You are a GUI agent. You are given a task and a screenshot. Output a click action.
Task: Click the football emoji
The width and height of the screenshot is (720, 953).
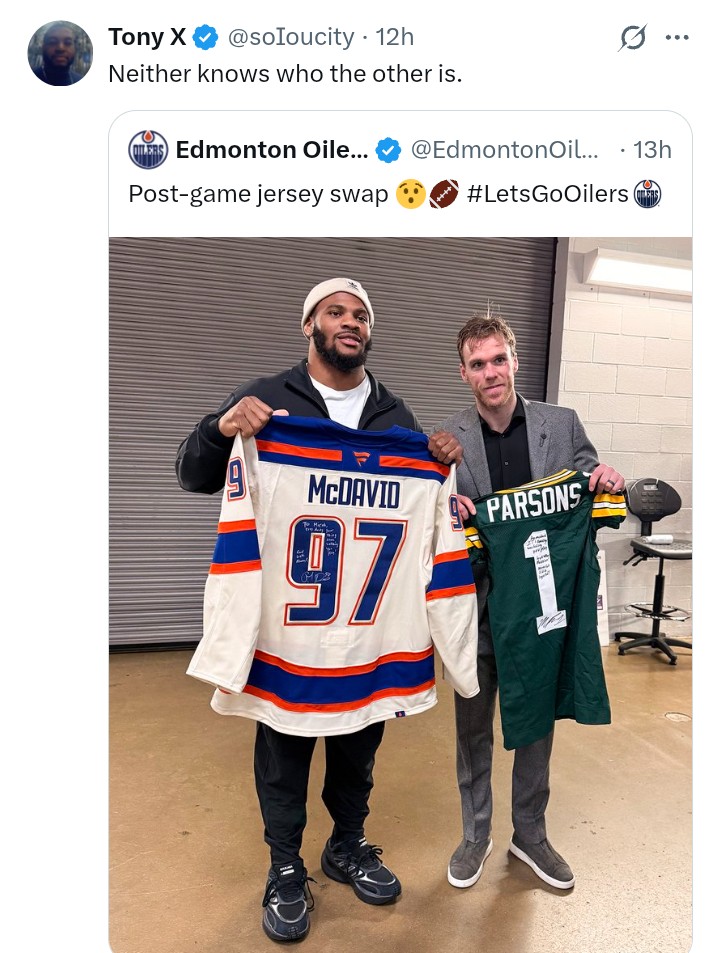coord(444,194)
